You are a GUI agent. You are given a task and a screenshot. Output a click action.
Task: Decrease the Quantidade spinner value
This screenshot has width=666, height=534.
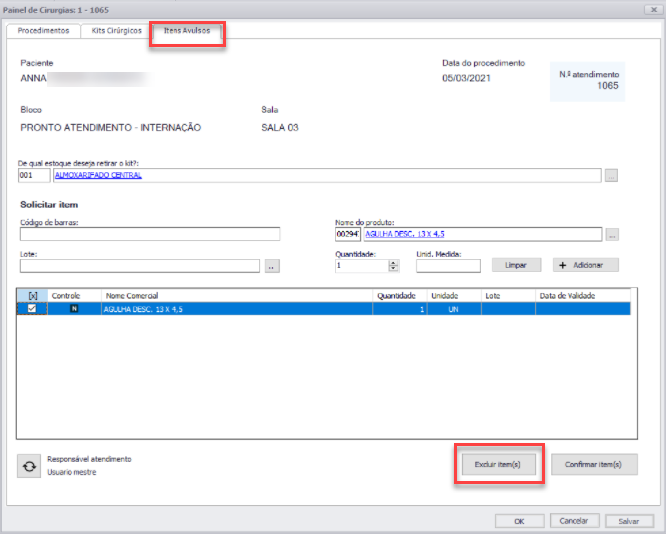394,269
